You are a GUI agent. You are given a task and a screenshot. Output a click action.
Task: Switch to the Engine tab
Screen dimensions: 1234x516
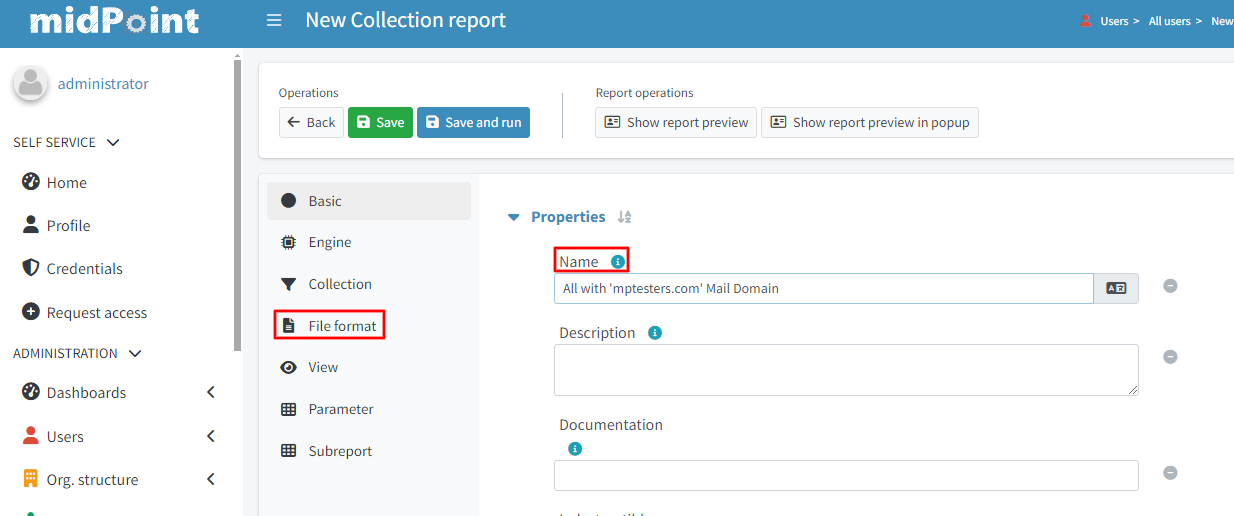pyautogui.click(x=329, y=242)
